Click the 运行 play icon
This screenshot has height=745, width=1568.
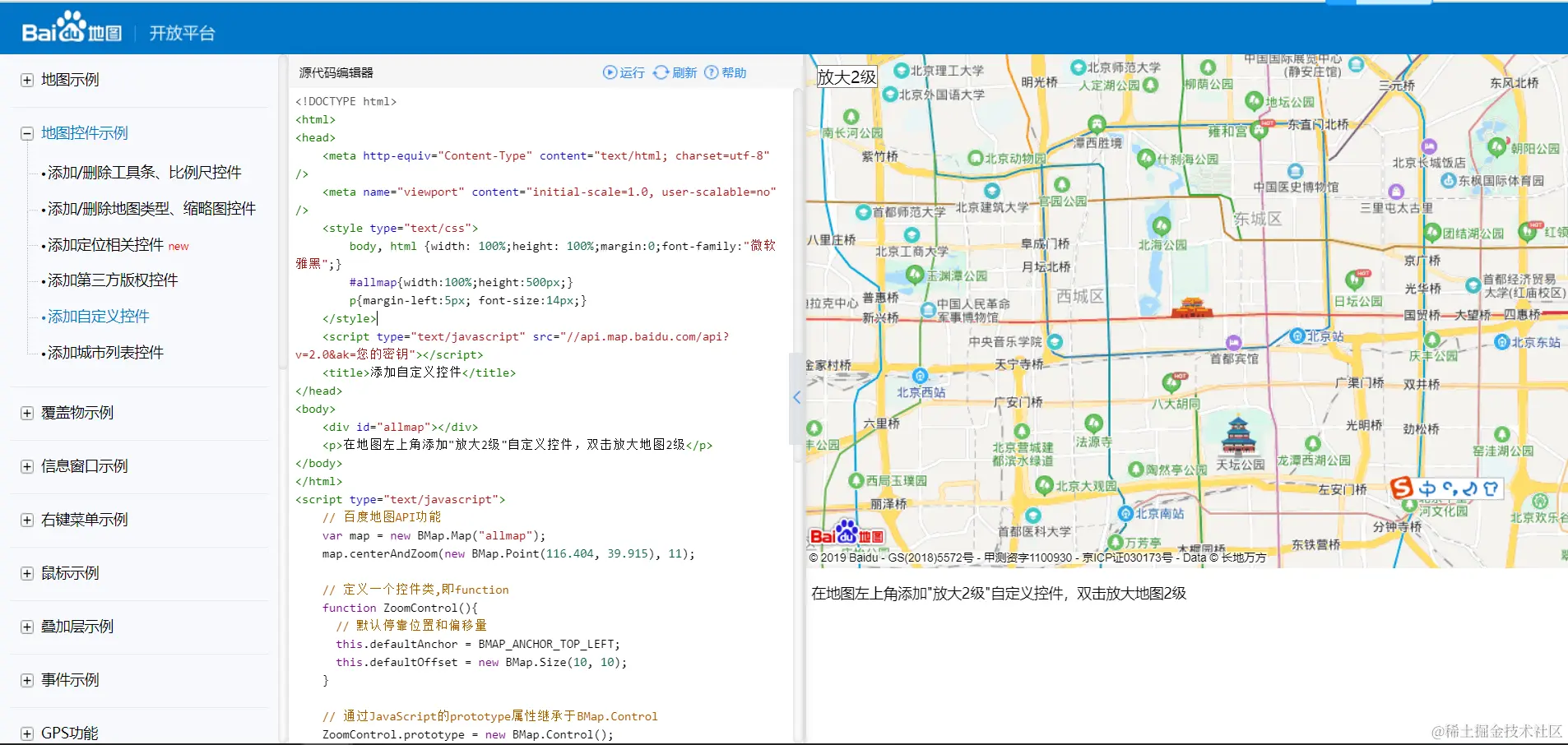(x=610, y=72)
